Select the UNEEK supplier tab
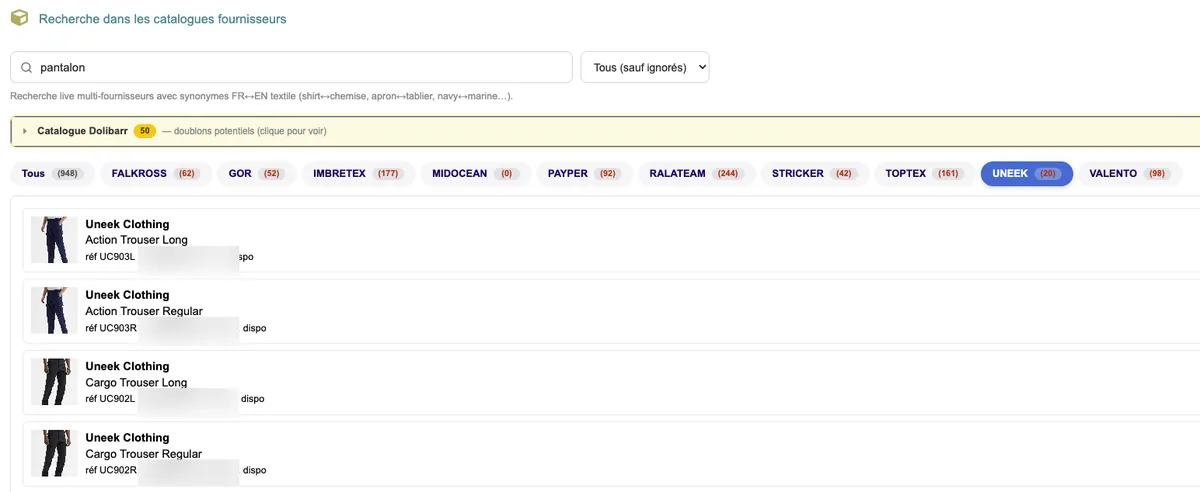 pos(1027,174)
